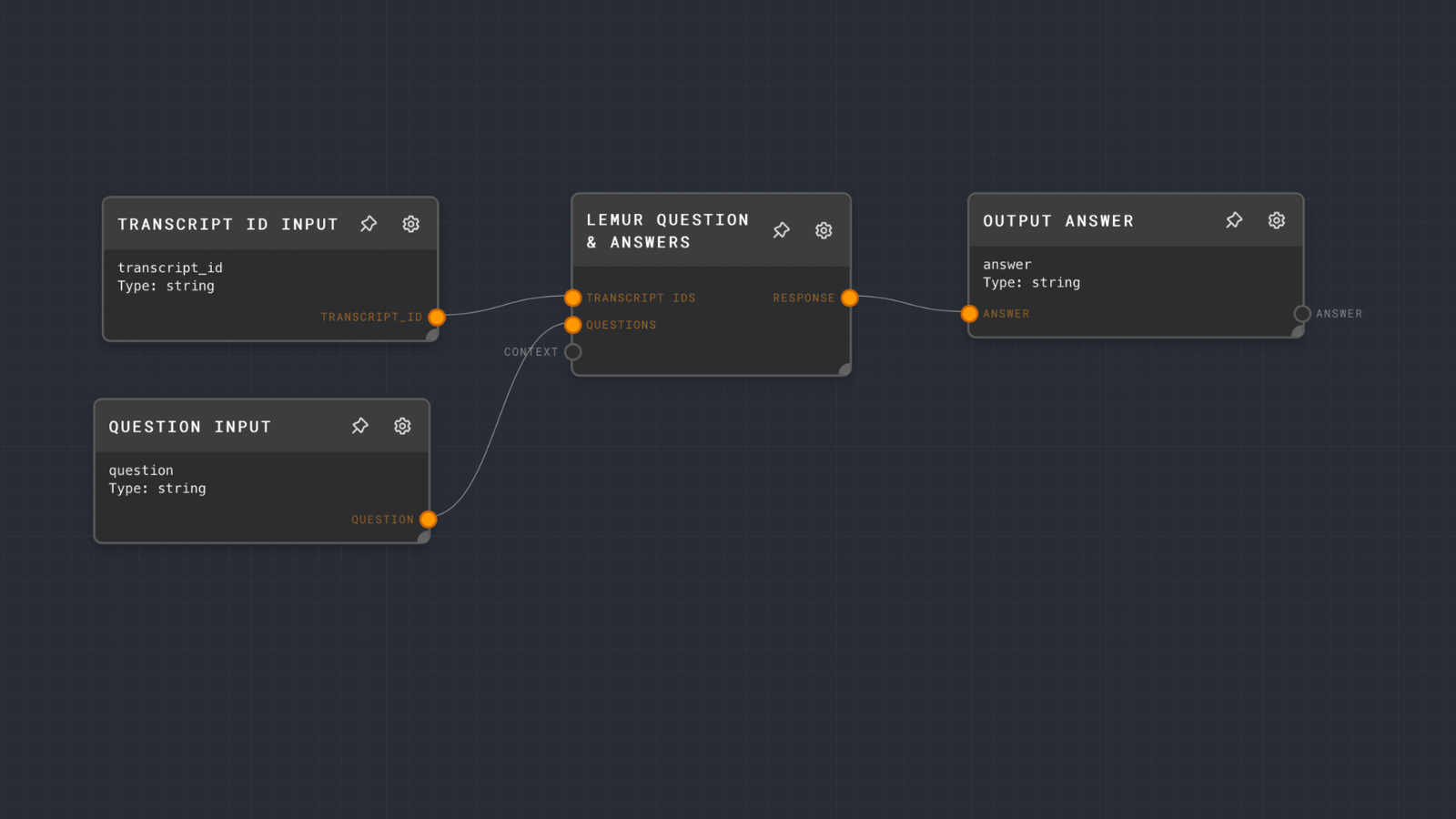Pin the Output Answer node
Viewport: 1456px width, 819px height.
[1234, 220]
